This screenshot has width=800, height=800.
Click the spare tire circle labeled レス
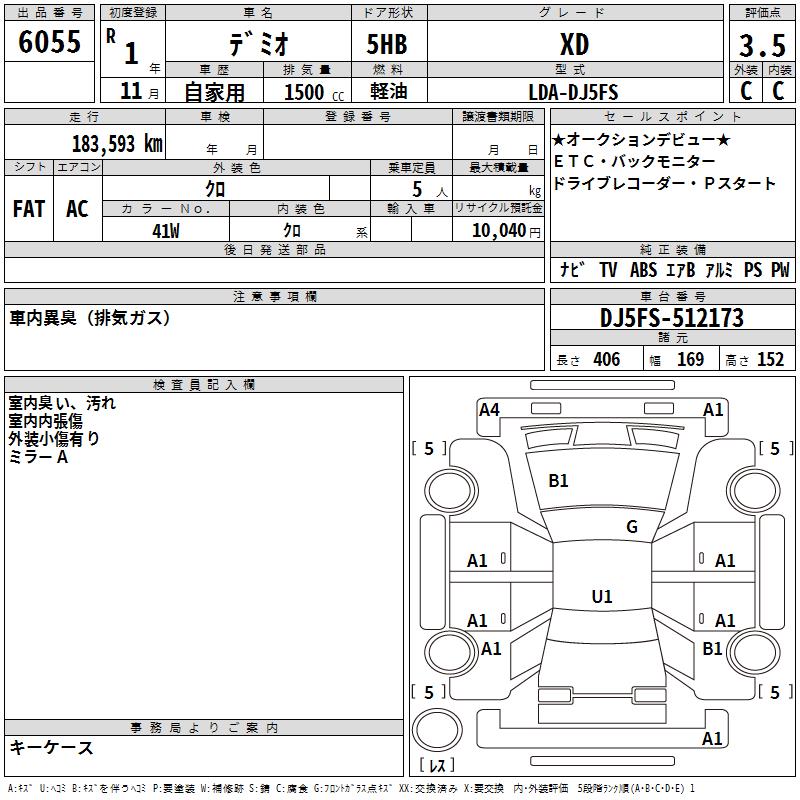[x=437, y=730]
